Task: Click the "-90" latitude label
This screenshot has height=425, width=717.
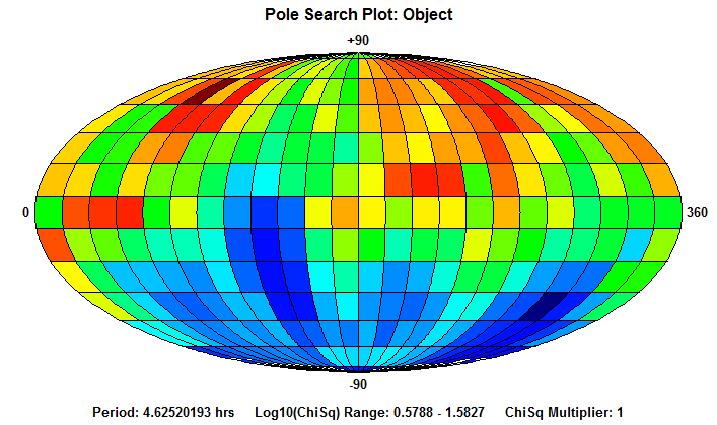Action: point(358,384)
